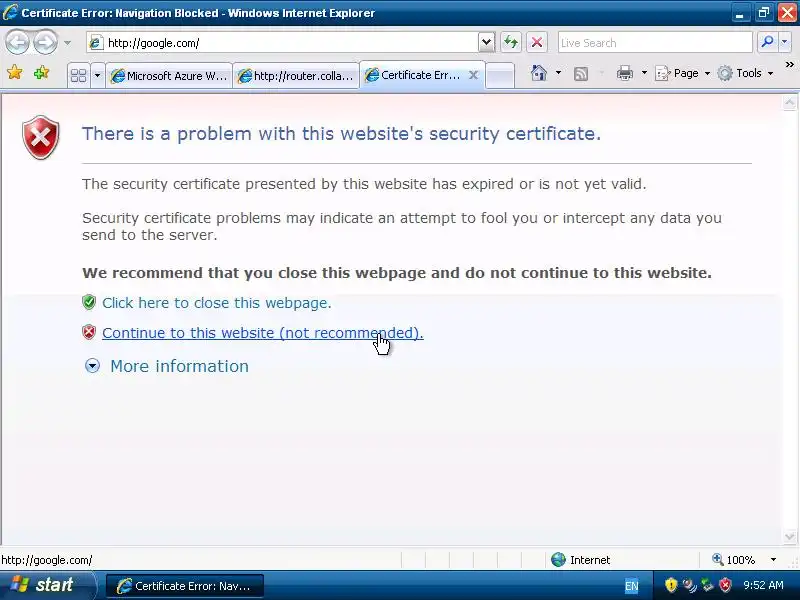Click the 'security certificate has expired' text
The width and height of the screenshot is (800, 600).
(364, 184)
